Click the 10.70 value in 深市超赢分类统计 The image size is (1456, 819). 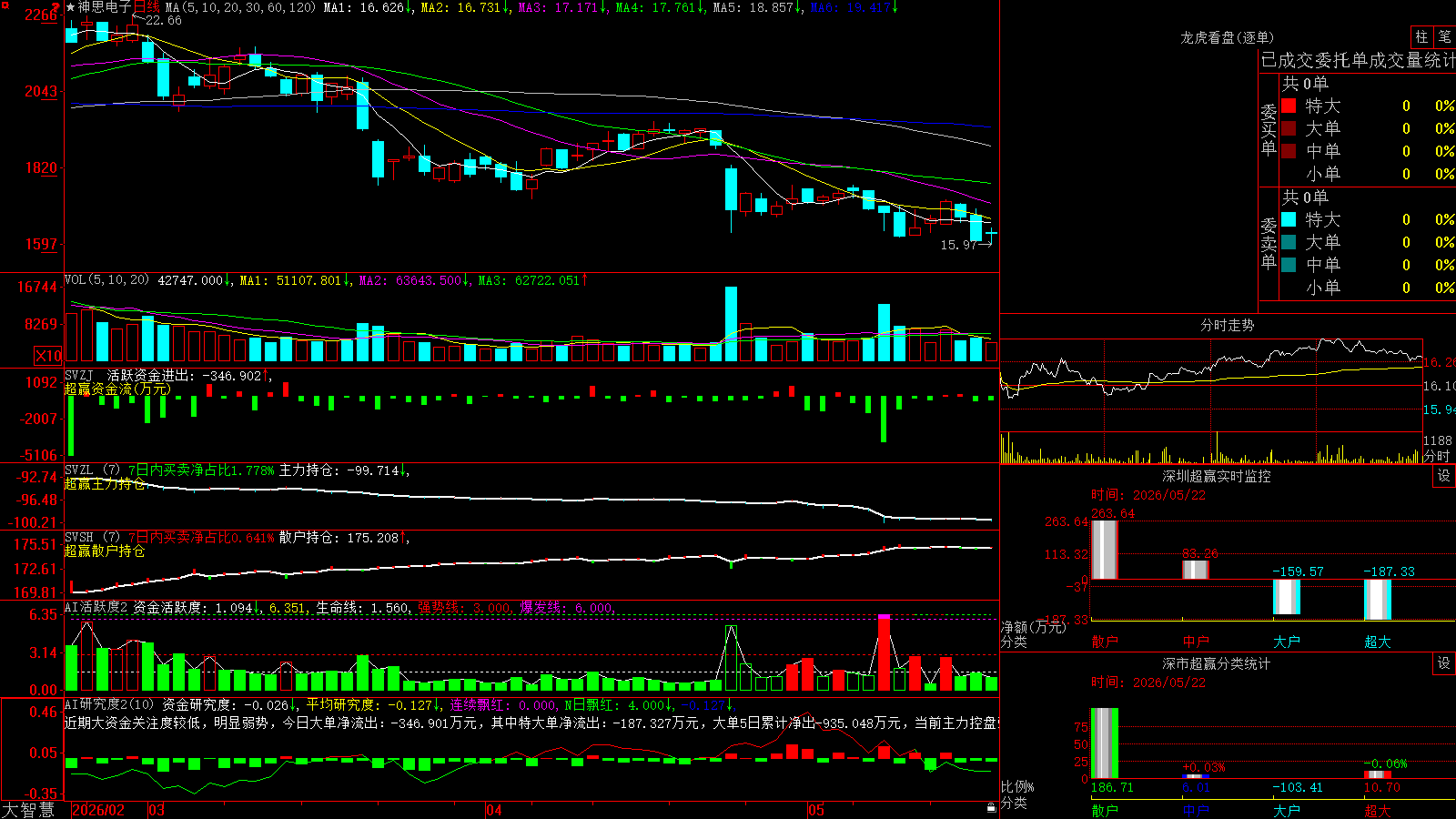point(1382,787)
